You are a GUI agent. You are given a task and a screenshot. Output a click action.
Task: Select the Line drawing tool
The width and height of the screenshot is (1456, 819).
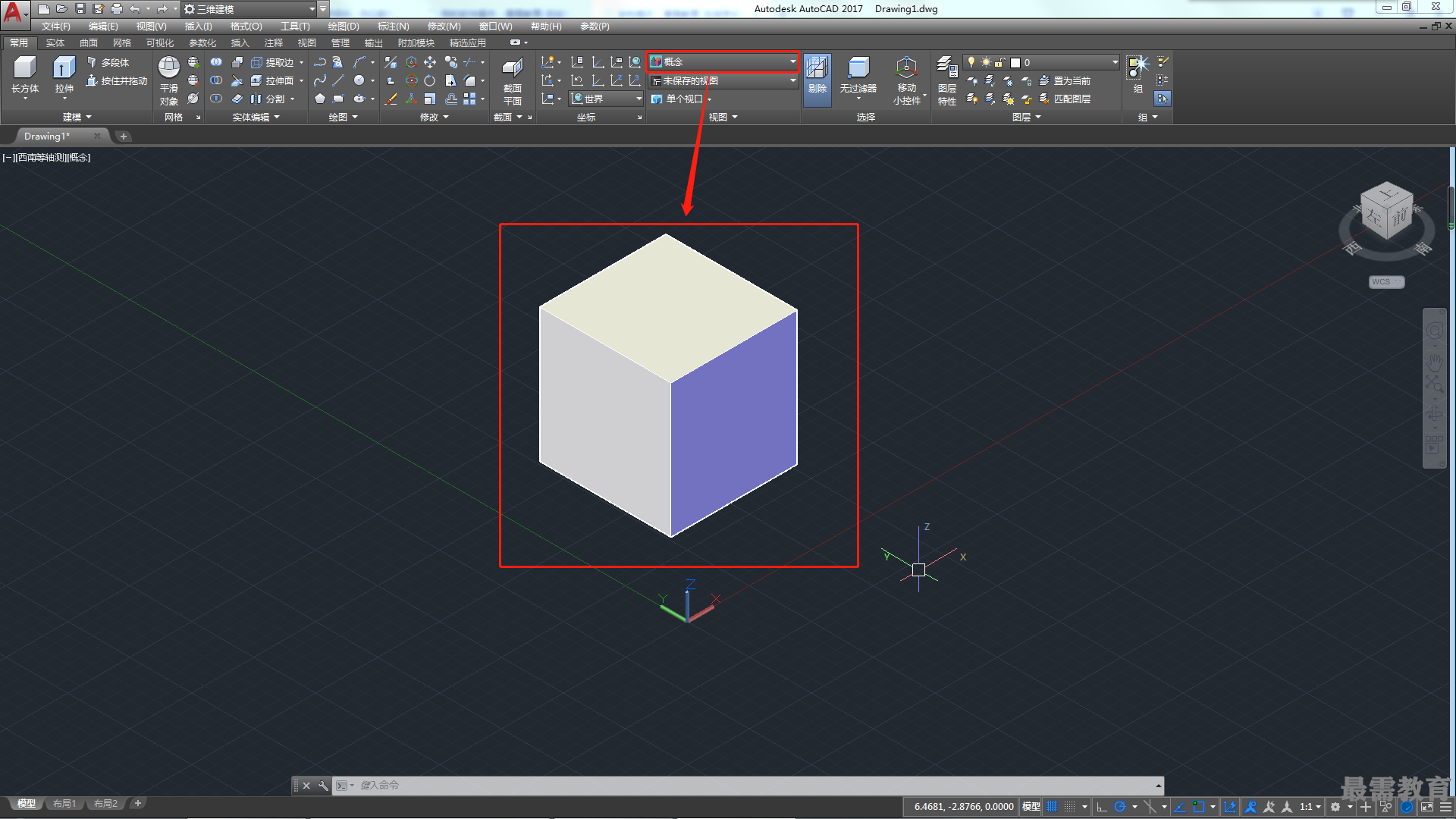point(338,80)
